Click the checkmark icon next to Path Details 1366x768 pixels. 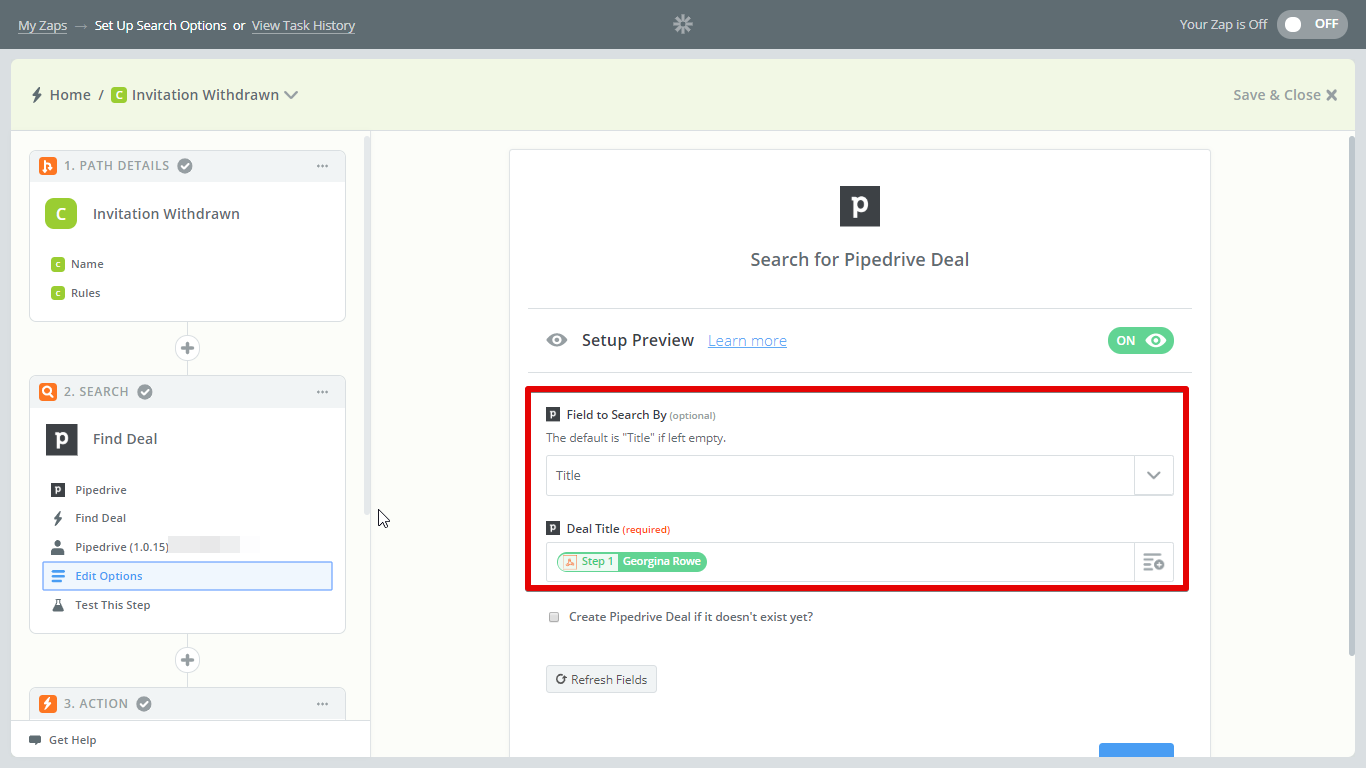click(185, 166)
